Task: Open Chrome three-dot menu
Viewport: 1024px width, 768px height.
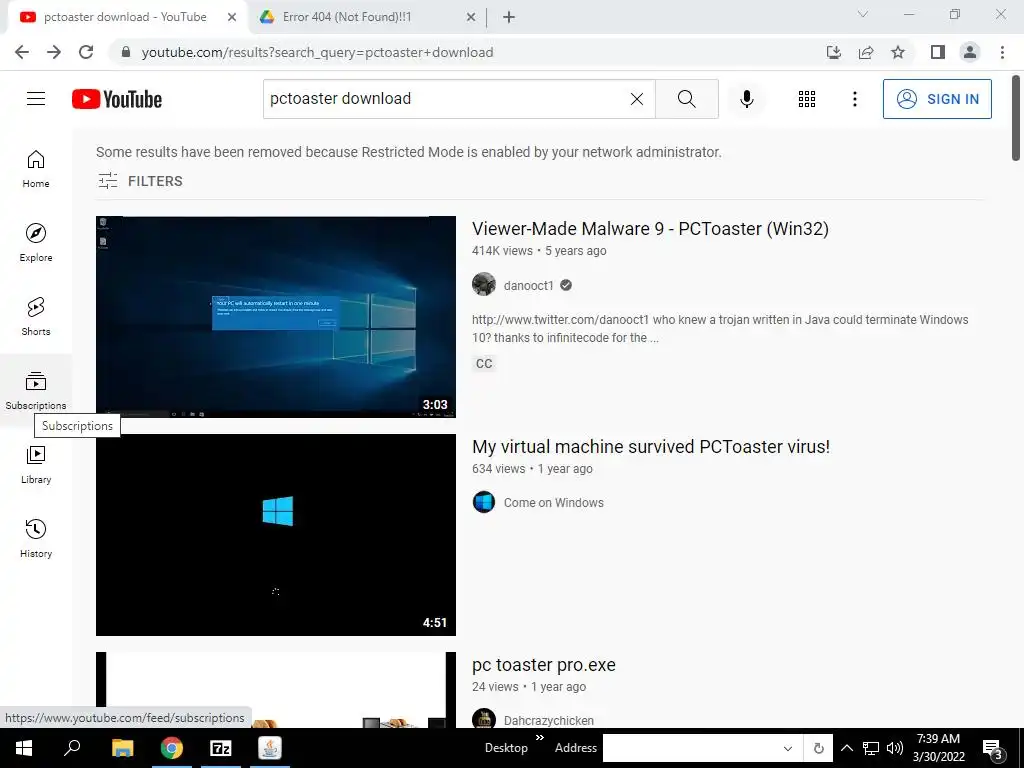Action: pyautogui.click(x=1002, y=52)
